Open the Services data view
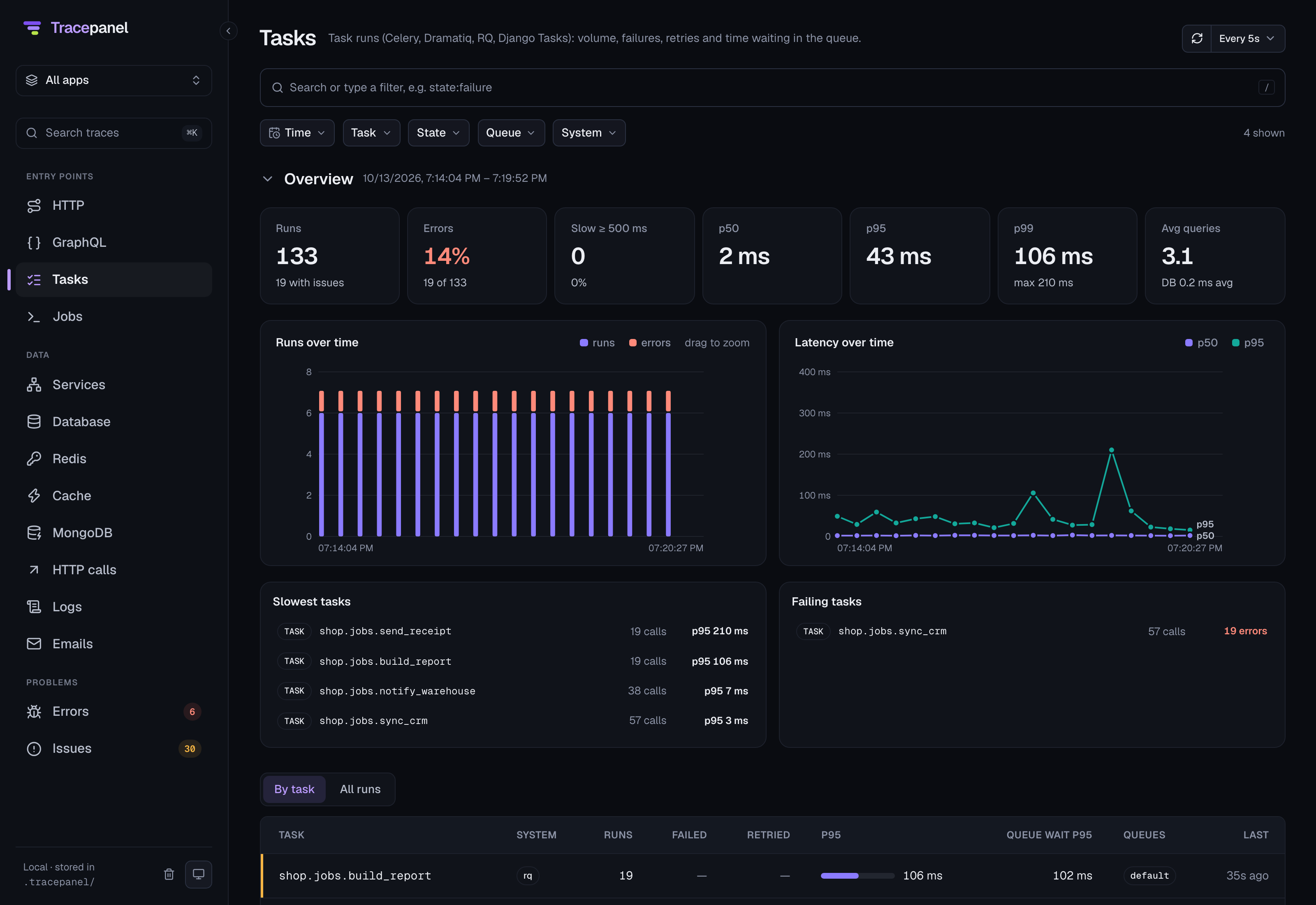 tap(114, 385)
